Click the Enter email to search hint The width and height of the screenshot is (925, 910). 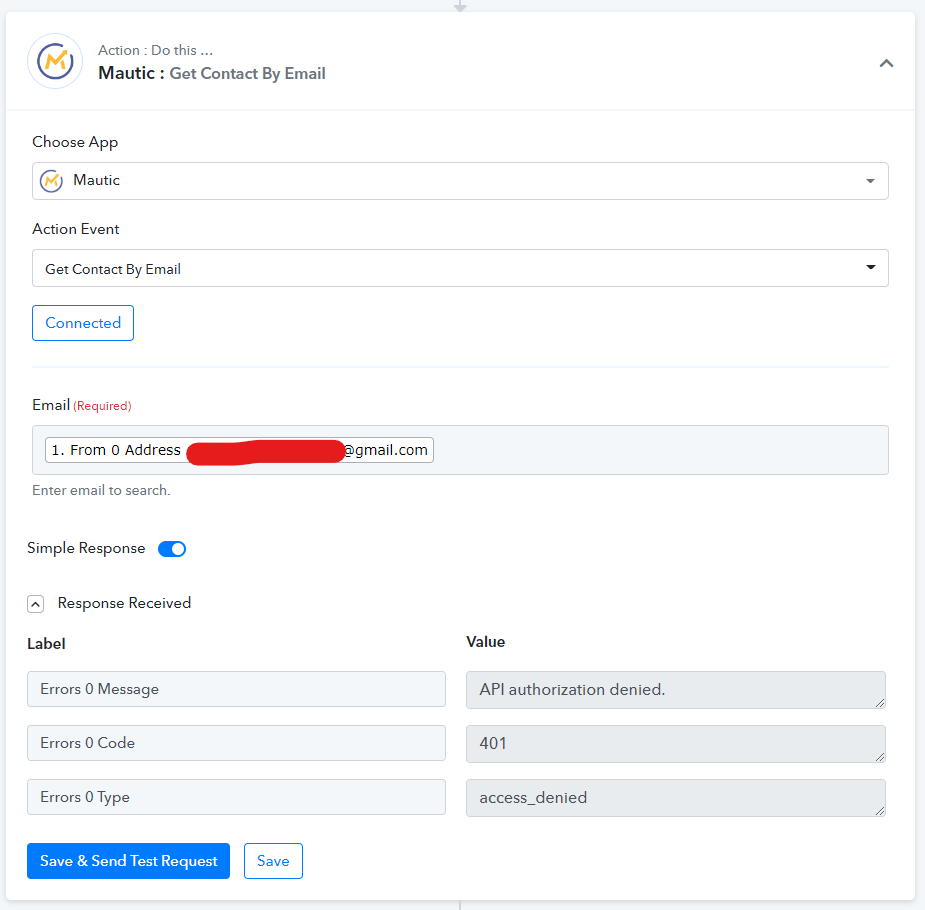(101, 491)
